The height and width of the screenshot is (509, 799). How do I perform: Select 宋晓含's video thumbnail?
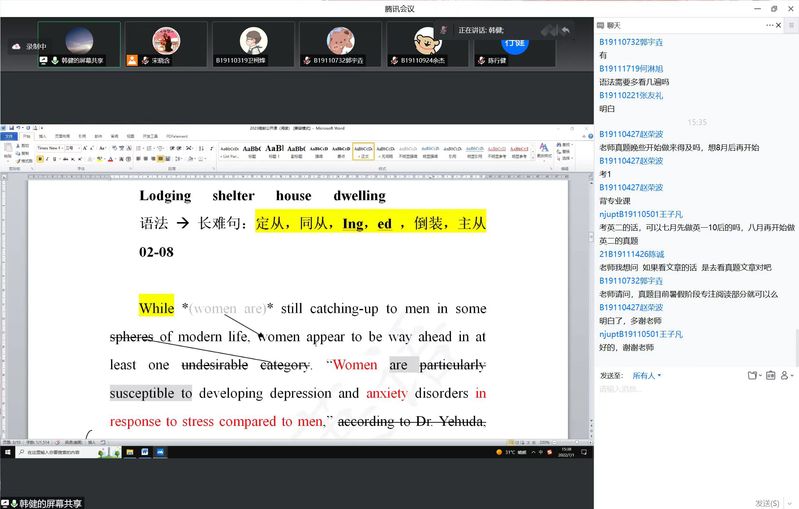(x=166, y=44)
